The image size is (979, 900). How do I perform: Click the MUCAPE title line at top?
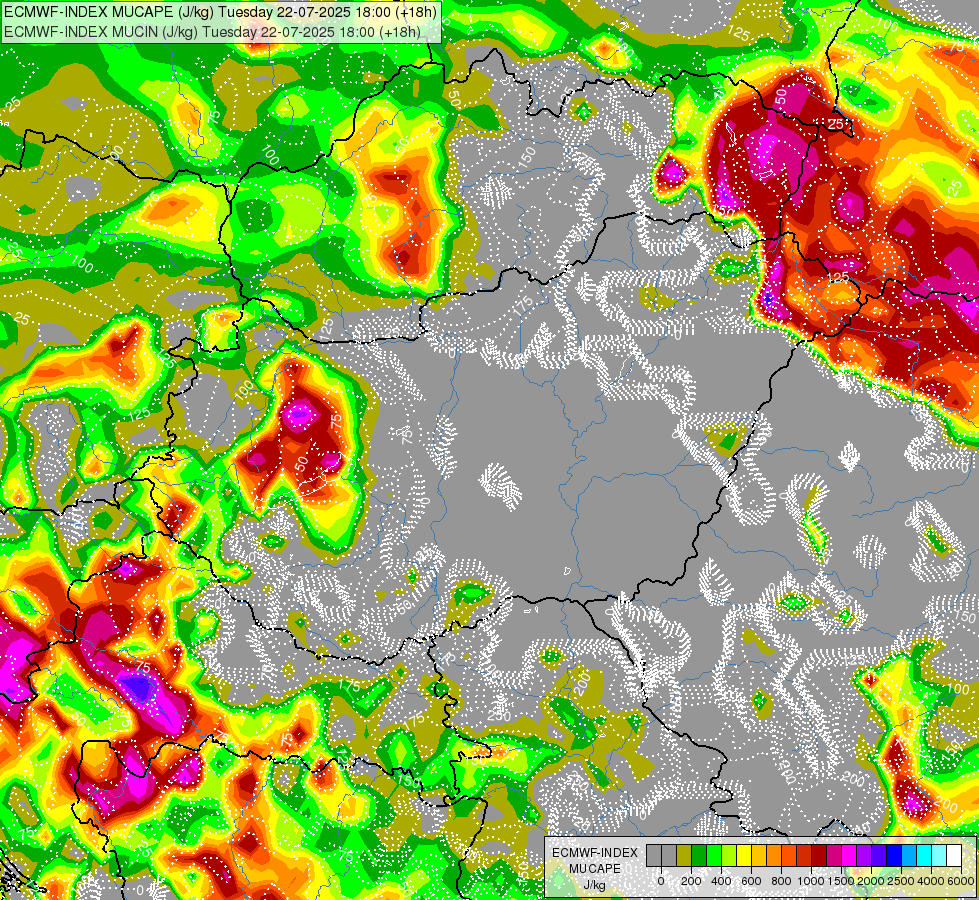[x=221, y=11]
